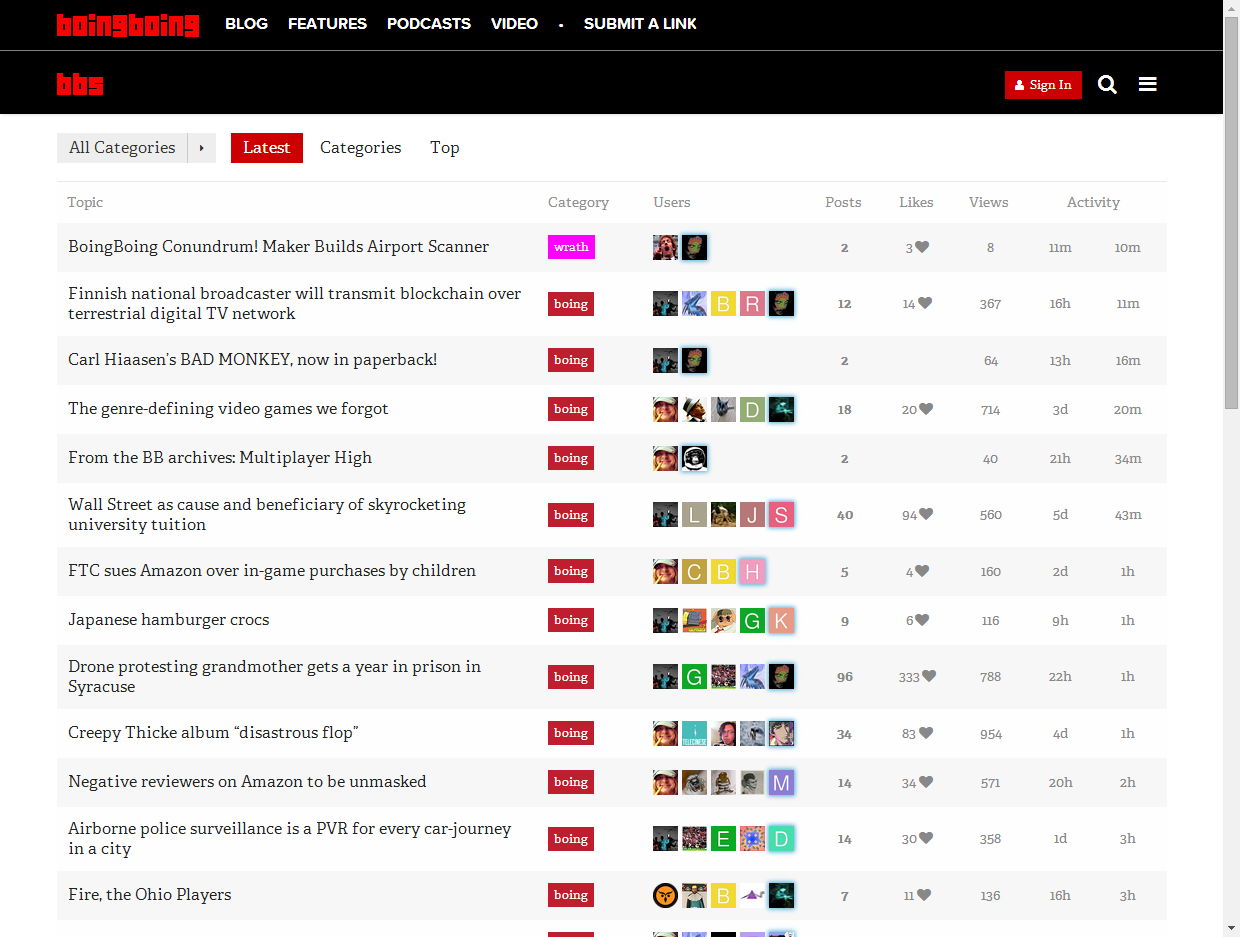The width and height of the screenshot is (1240, 937).
Task: Click 954 views in Creepy Thicke row
Action: (x=991, y=734)
